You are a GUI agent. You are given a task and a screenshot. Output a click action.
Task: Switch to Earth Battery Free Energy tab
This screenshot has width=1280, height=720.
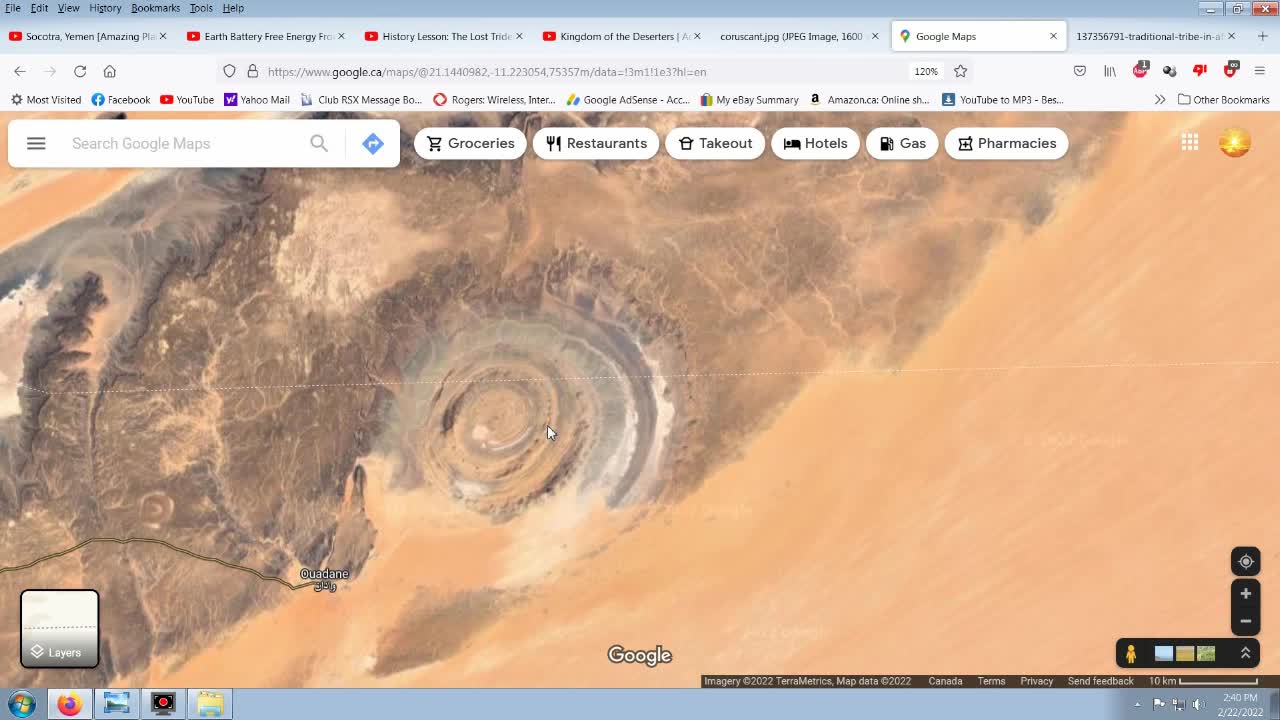click(x=266, y=36)
